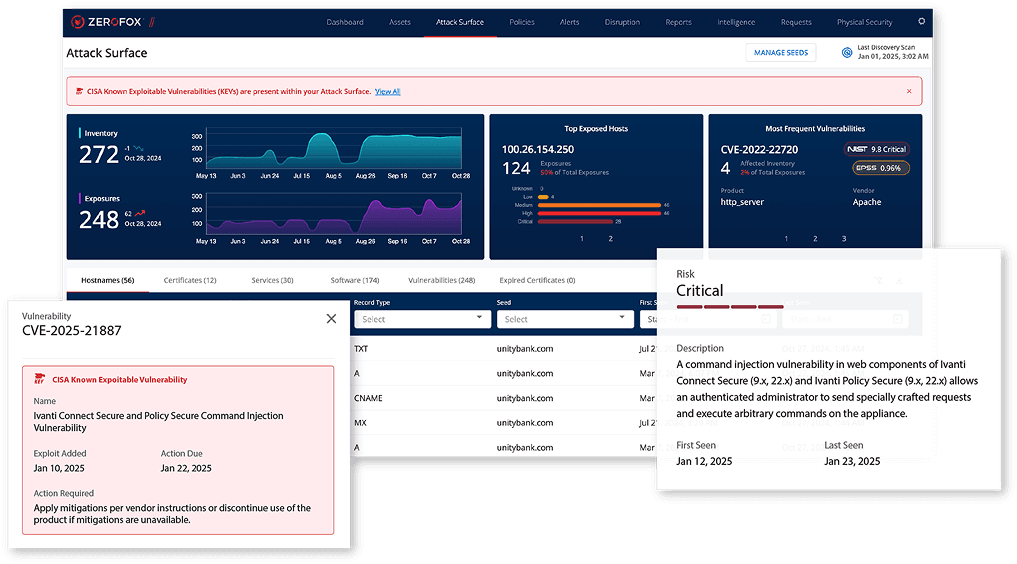The height and width of the screenshot is (564, 1017).
Task: Click the http_server product name
Action: (742, 202)
